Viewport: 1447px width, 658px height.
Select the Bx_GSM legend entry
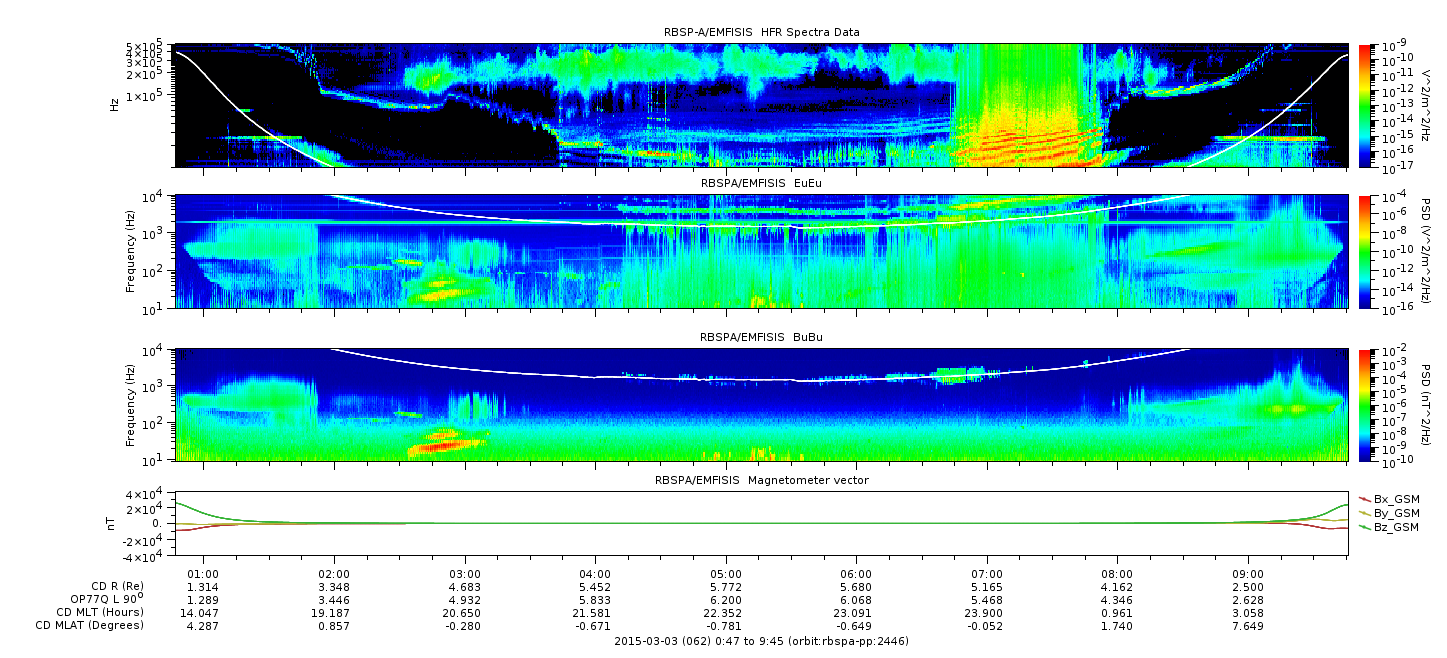click(1395, 498)
